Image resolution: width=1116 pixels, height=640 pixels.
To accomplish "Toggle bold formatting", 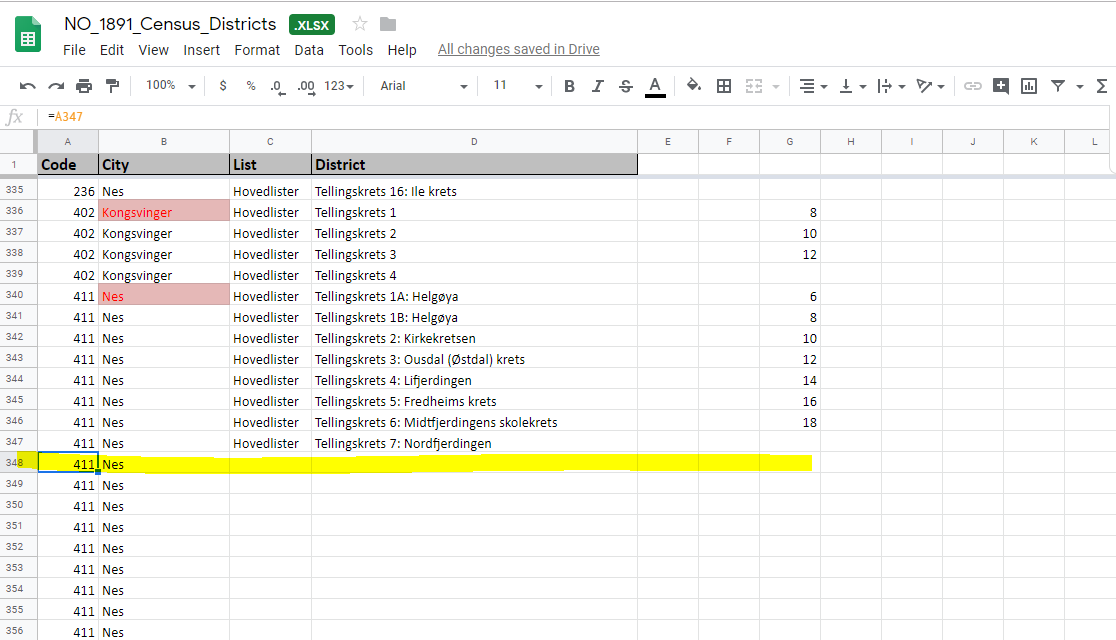I will (569, 86).
